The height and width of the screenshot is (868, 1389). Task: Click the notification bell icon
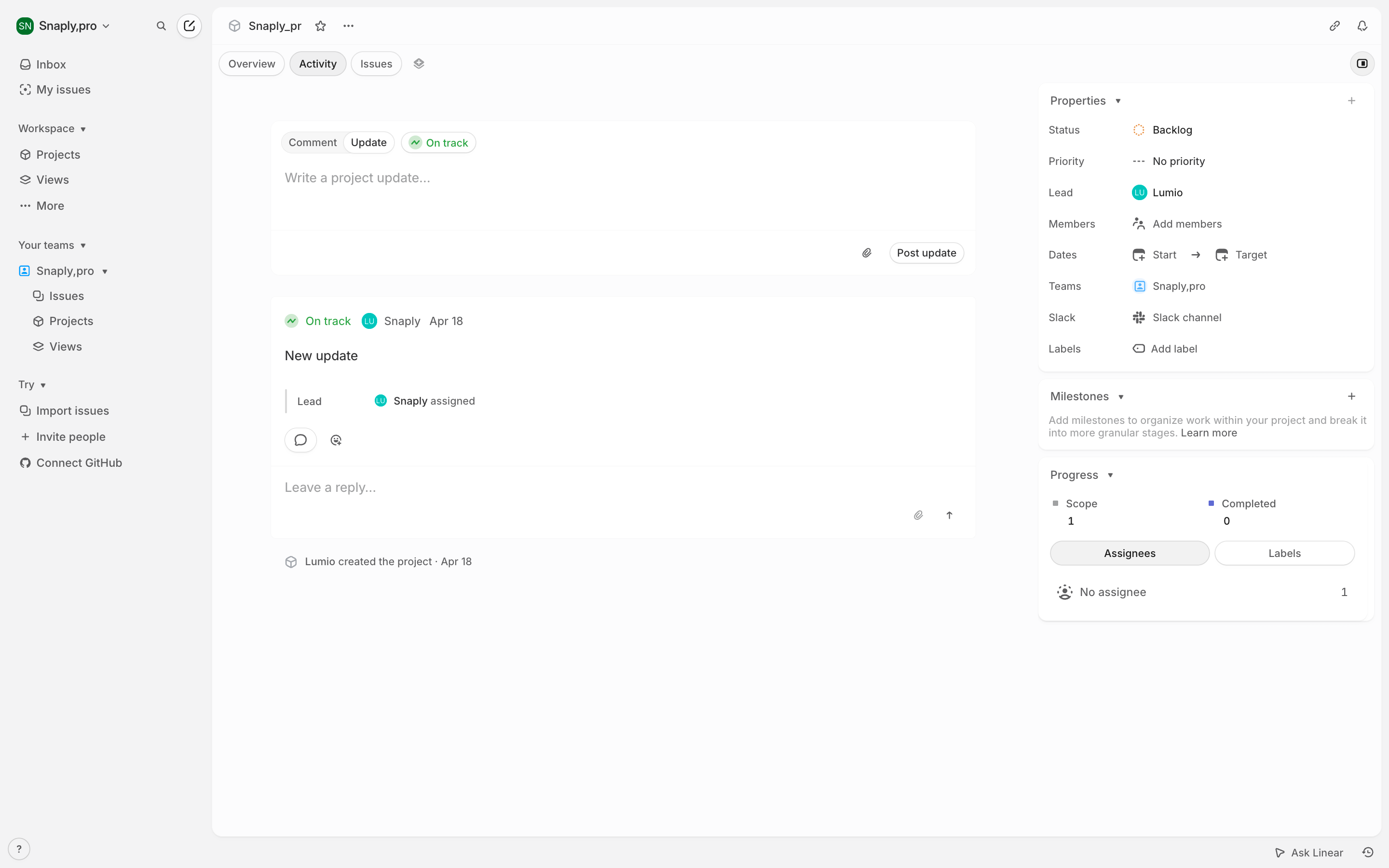pyautogui.click(x=1362, y=26)
